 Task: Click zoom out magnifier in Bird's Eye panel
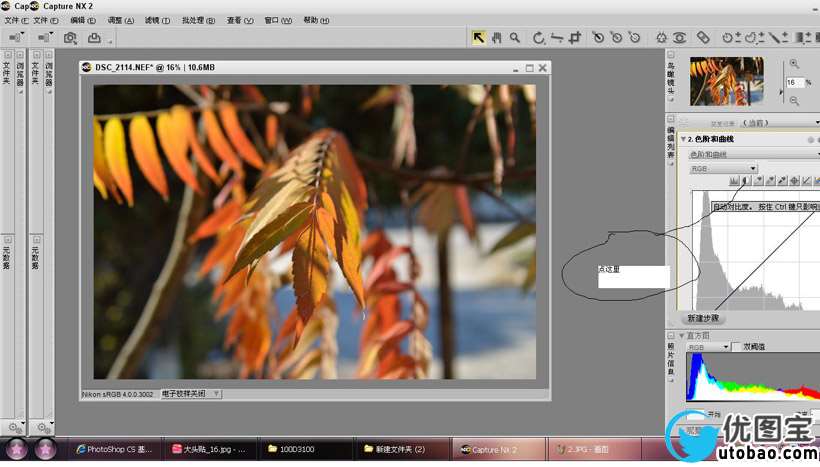click(794, 100)
